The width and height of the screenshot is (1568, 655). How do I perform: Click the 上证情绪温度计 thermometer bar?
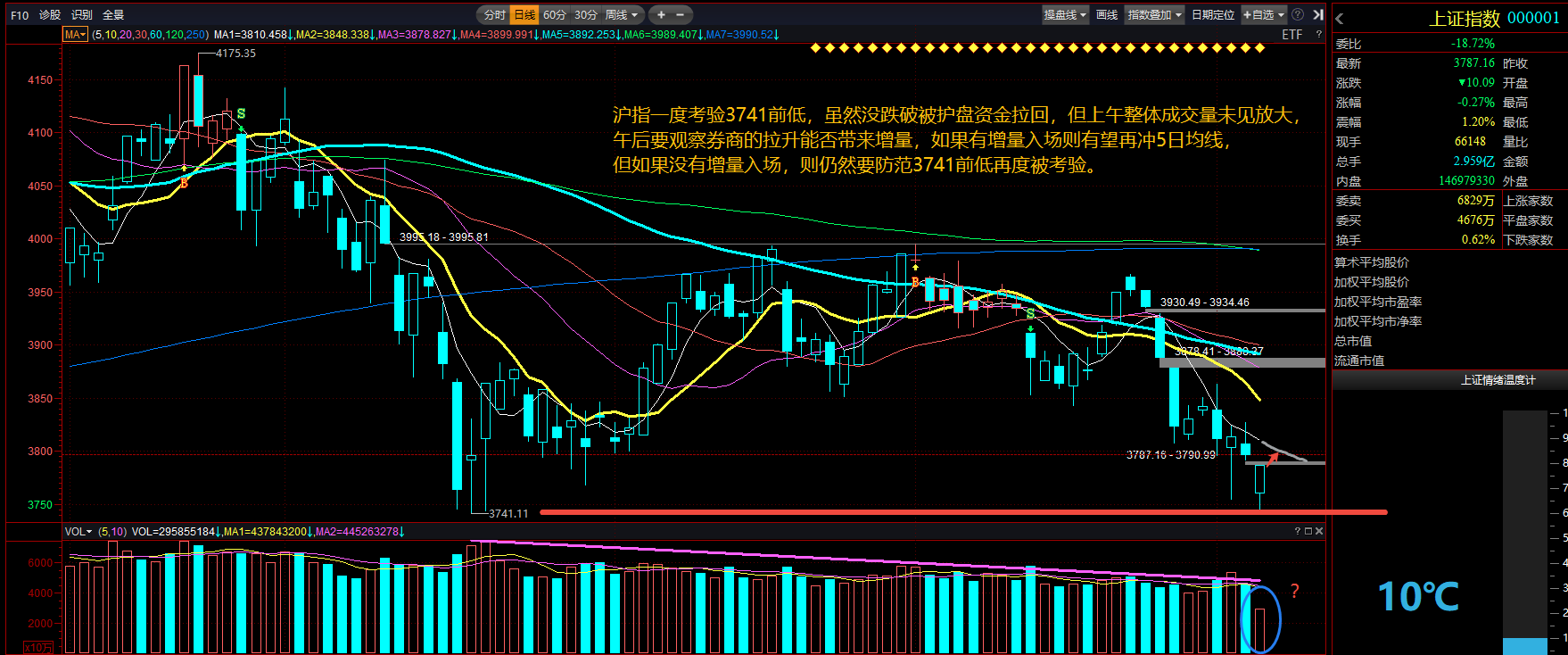pyautogui.click(x=1525, y=532)
